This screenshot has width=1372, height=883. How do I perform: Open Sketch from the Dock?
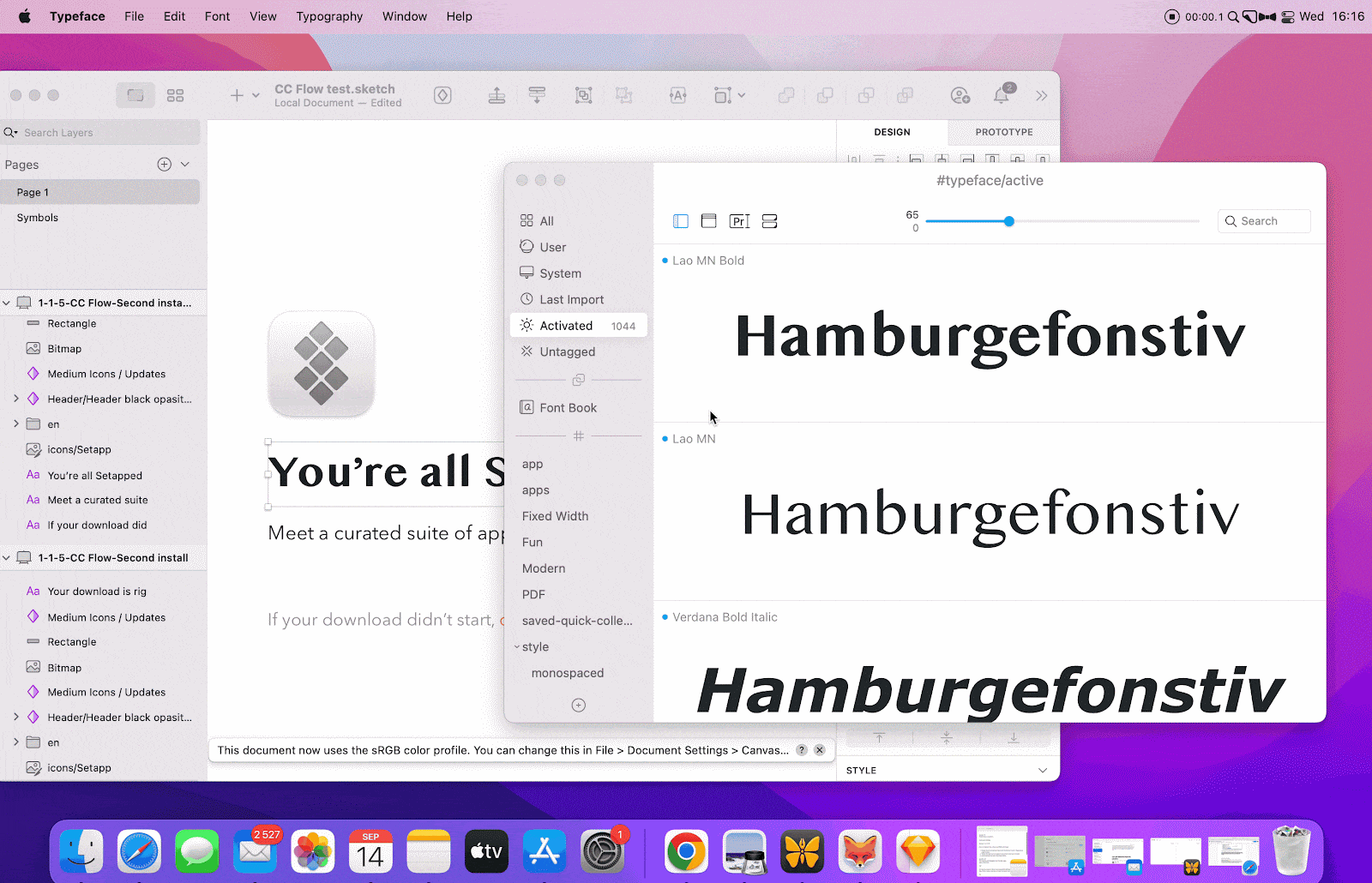pos(918,852)
